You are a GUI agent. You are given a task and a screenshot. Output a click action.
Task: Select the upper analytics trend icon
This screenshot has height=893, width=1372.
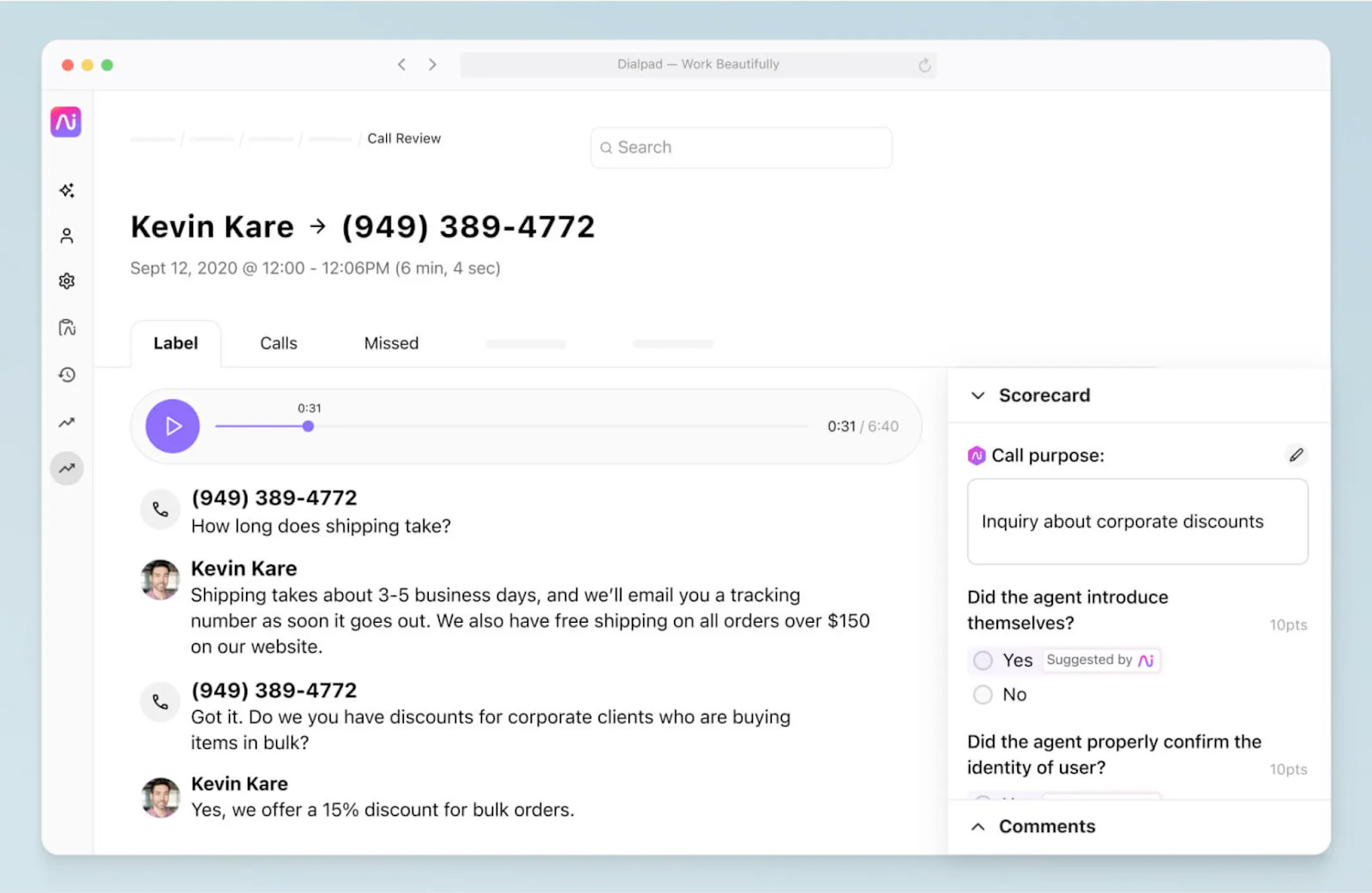(x=66, y=421)
